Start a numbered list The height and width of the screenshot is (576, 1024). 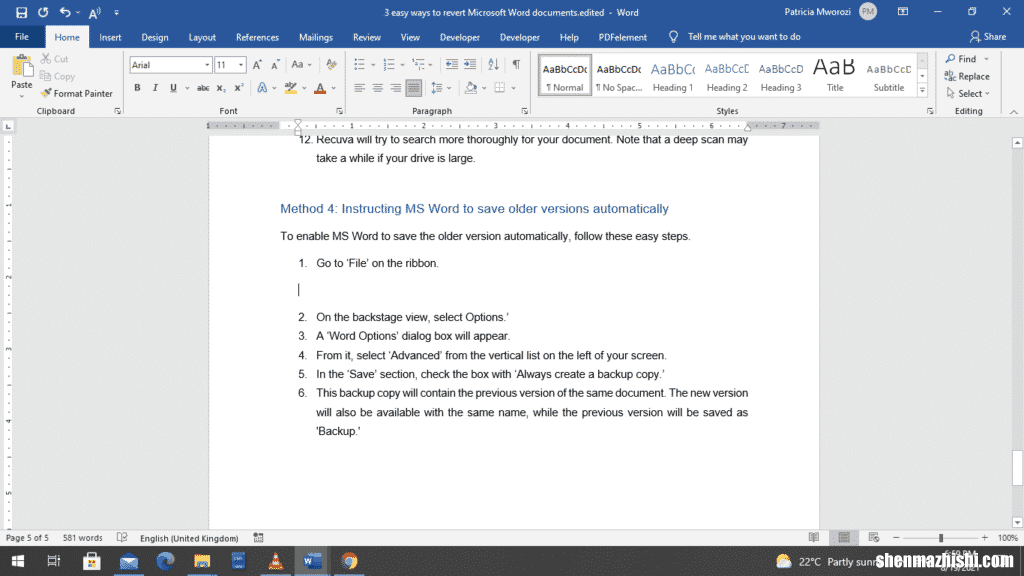pos(389,65)
